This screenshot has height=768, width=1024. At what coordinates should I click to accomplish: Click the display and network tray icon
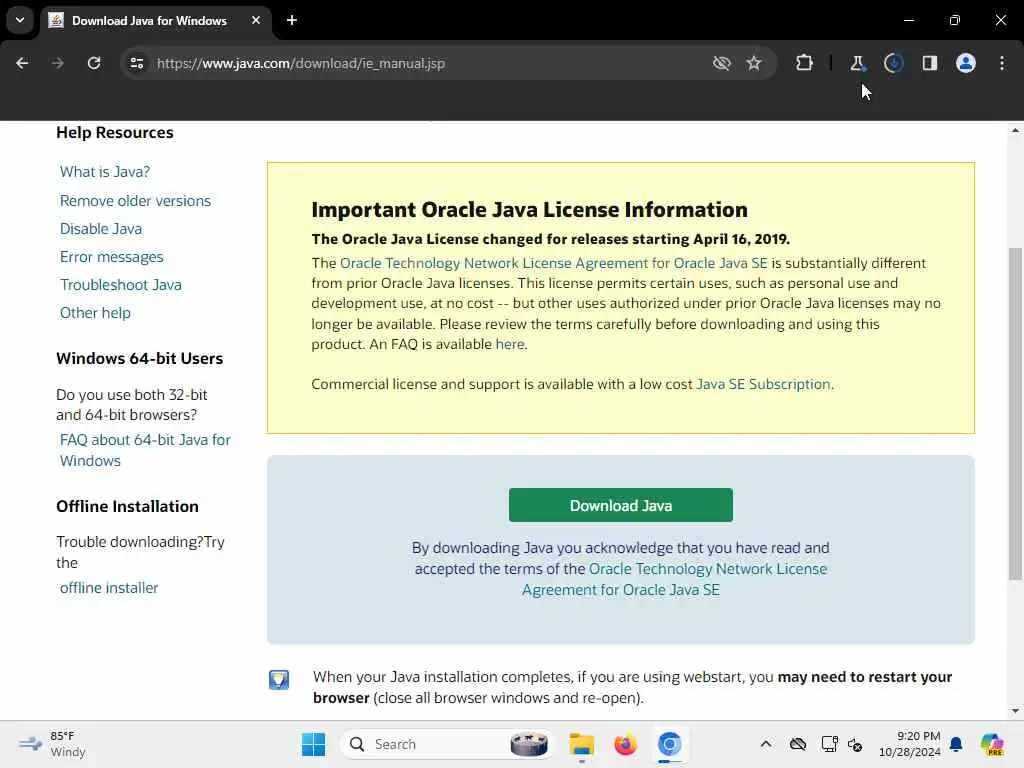(x=829, y=744)
